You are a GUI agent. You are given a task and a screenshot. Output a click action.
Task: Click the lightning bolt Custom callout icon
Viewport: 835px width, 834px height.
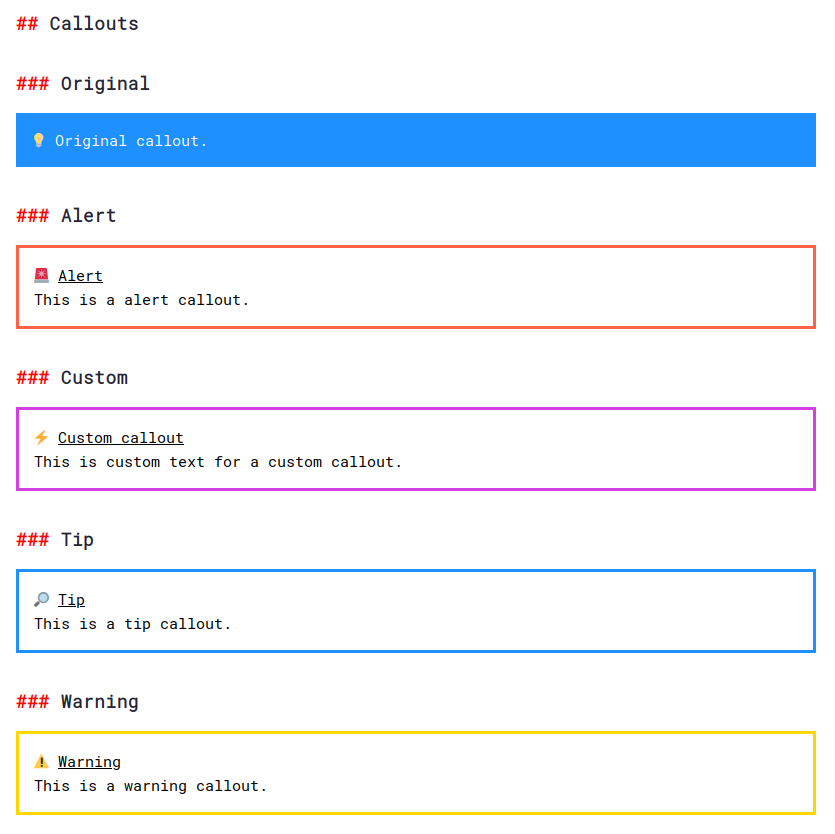pos(42,437)
